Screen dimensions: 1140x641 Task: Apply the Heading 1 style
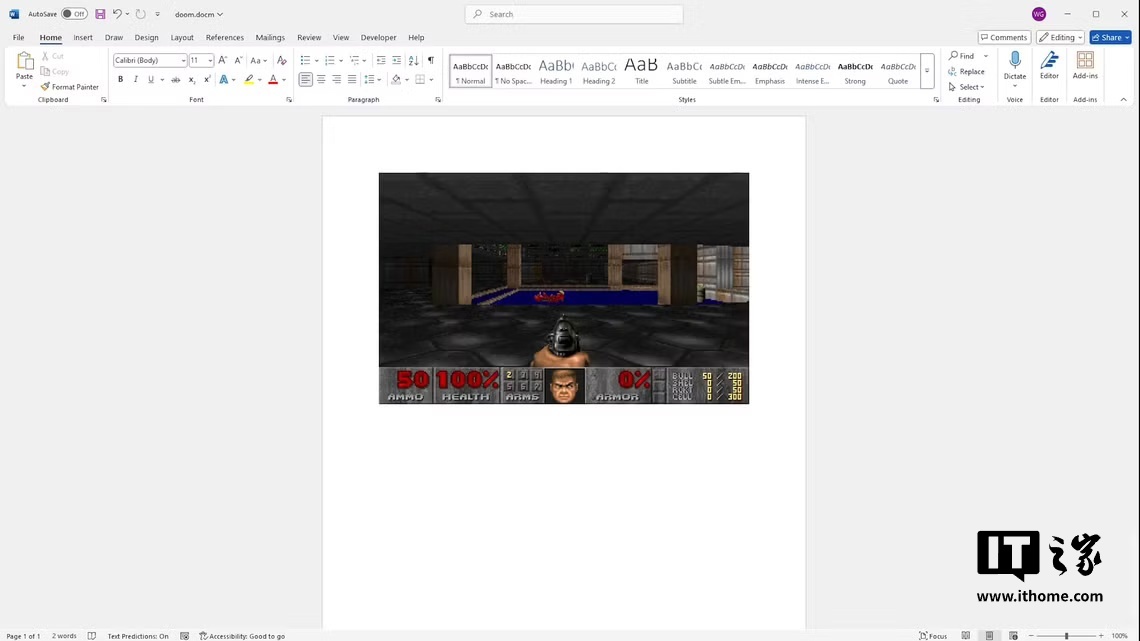pos(556,71)
